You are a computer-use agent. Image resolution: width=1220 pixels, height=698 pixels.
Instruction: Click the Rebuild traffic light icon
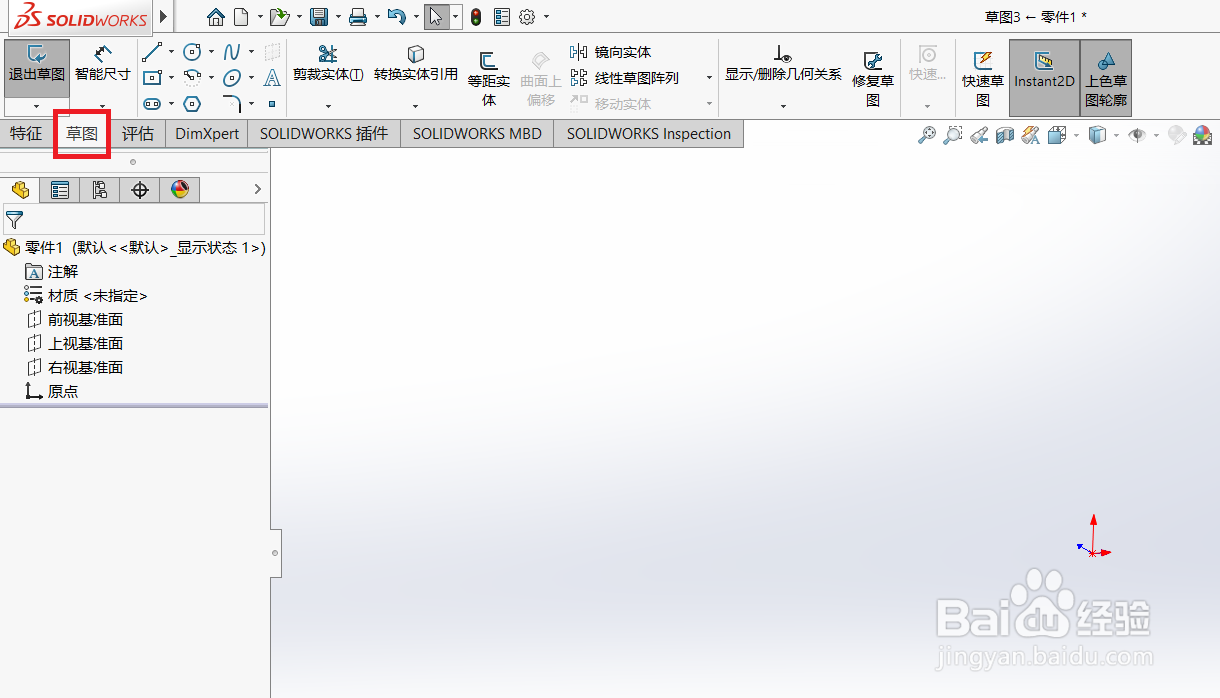pos(476,17)
